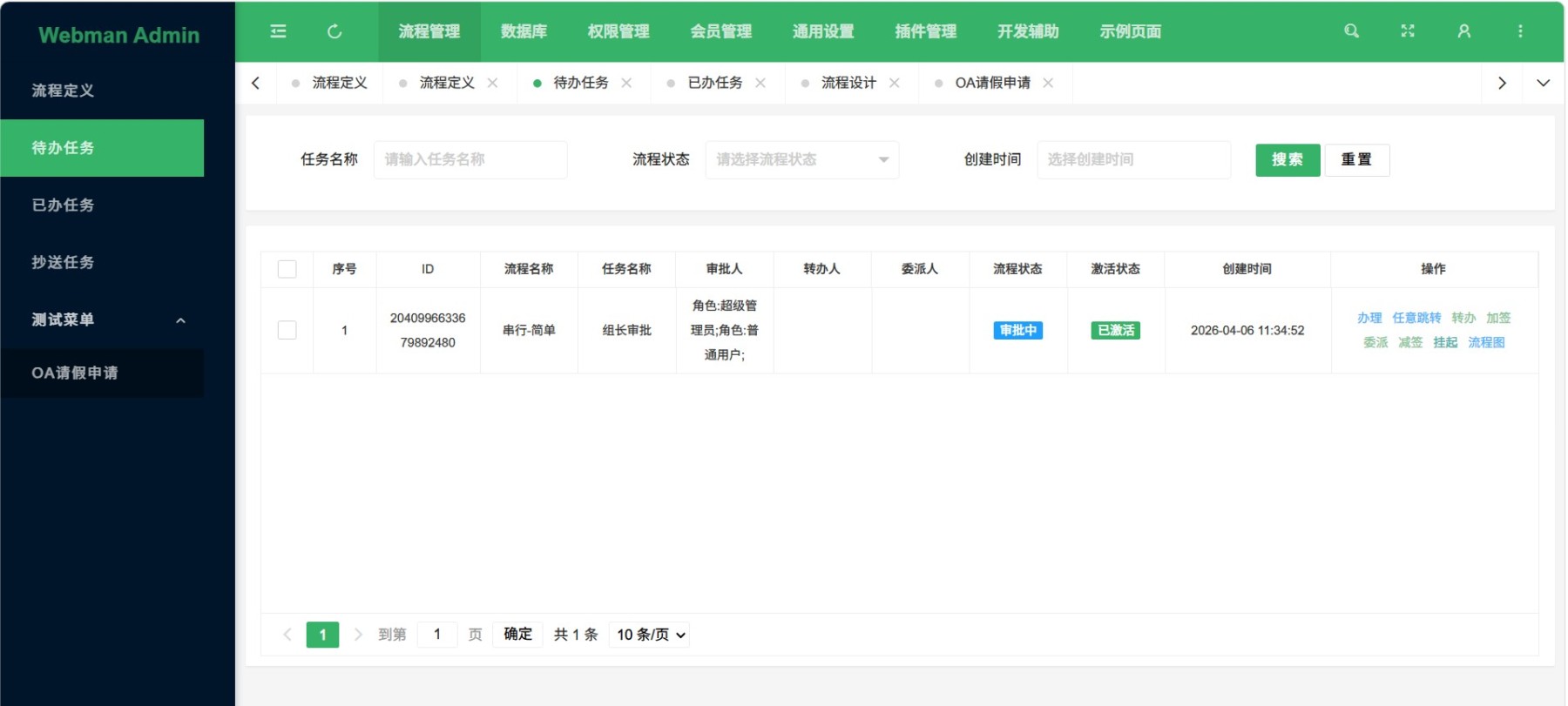Screen dimensions: 1568x706
Task: Expand the tab options dropdown arrow
Action: pyautogui.click(x=1543, y=83)
